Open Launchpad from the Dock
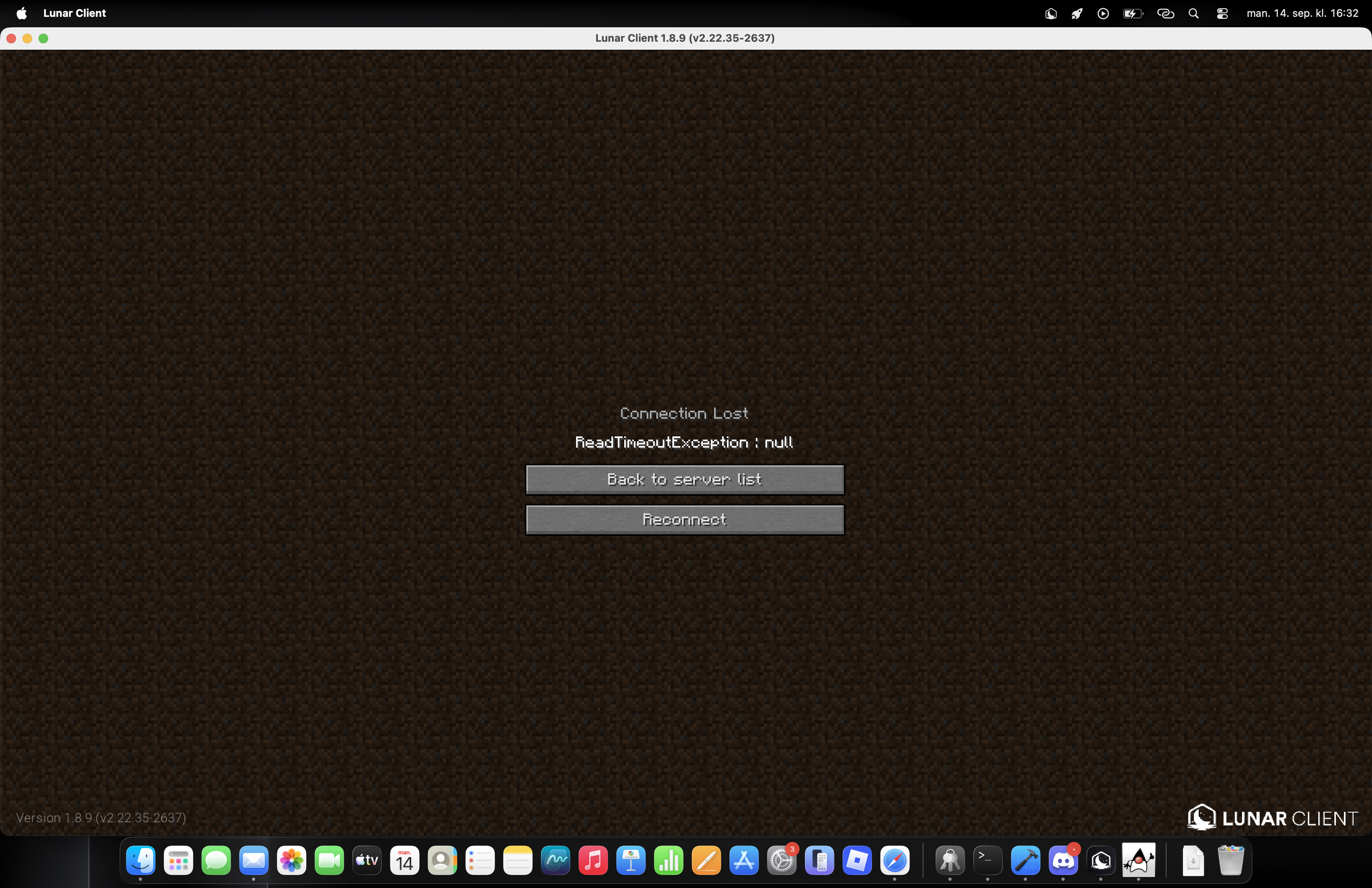Viewport: 1372px width, 888px height. pos(178,861)
